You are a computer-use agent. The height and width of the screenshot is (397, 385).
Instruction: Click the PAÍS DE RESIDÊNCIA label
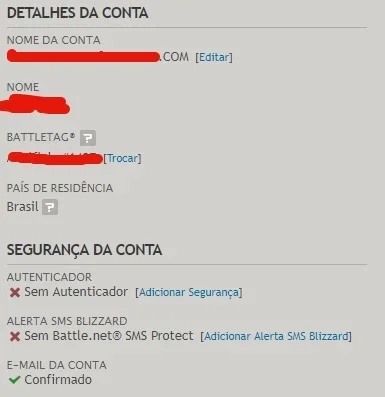[x=60, y=188]
